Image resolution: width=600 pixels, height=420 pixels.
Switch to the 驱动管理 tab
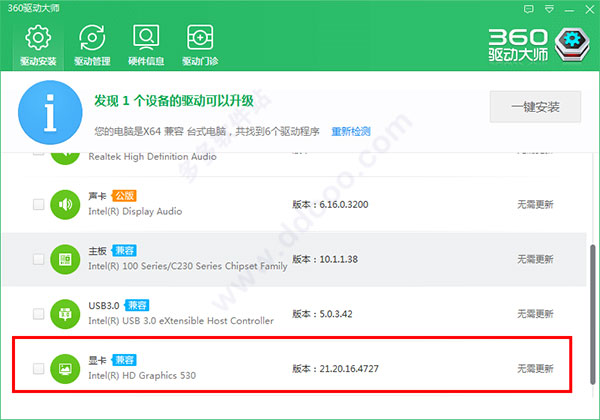(x=92, y=46)
